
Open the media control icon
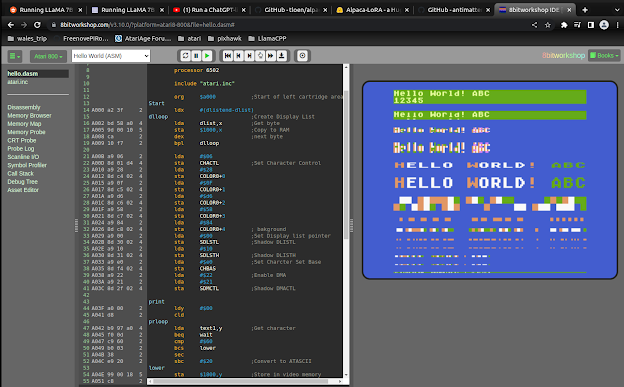pos(577,25)
